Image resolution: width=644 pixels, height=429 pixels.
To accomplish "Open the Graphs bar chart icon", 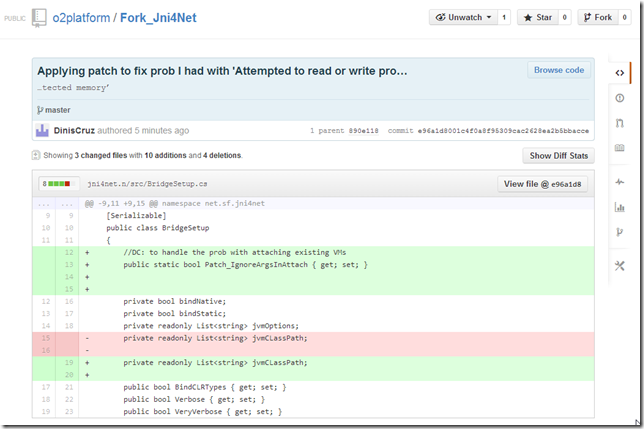I will [x=620, y=208].
